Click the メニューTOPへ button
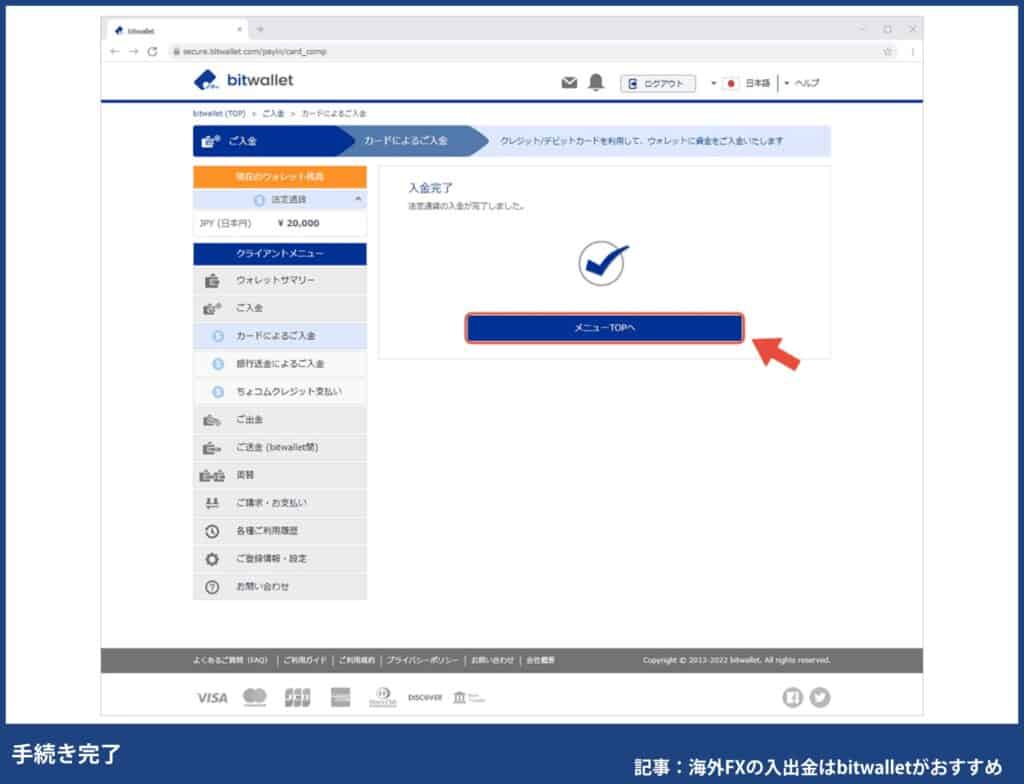The height and width of the screenshot is (784, 1024). click(604, 327)
